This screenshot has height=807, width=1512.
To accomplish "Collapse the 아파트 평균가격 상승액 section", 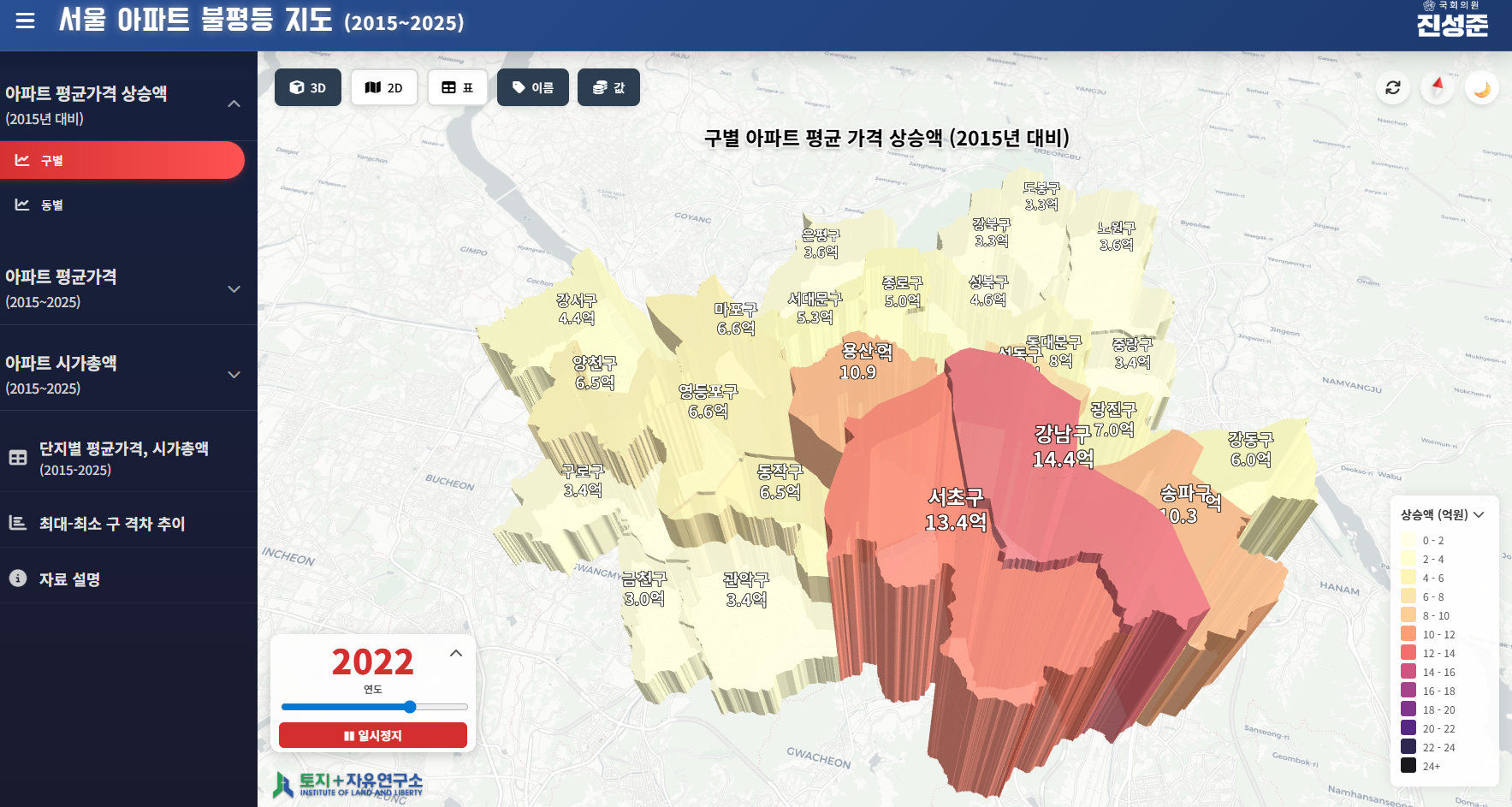I will [x=234, y=104].
